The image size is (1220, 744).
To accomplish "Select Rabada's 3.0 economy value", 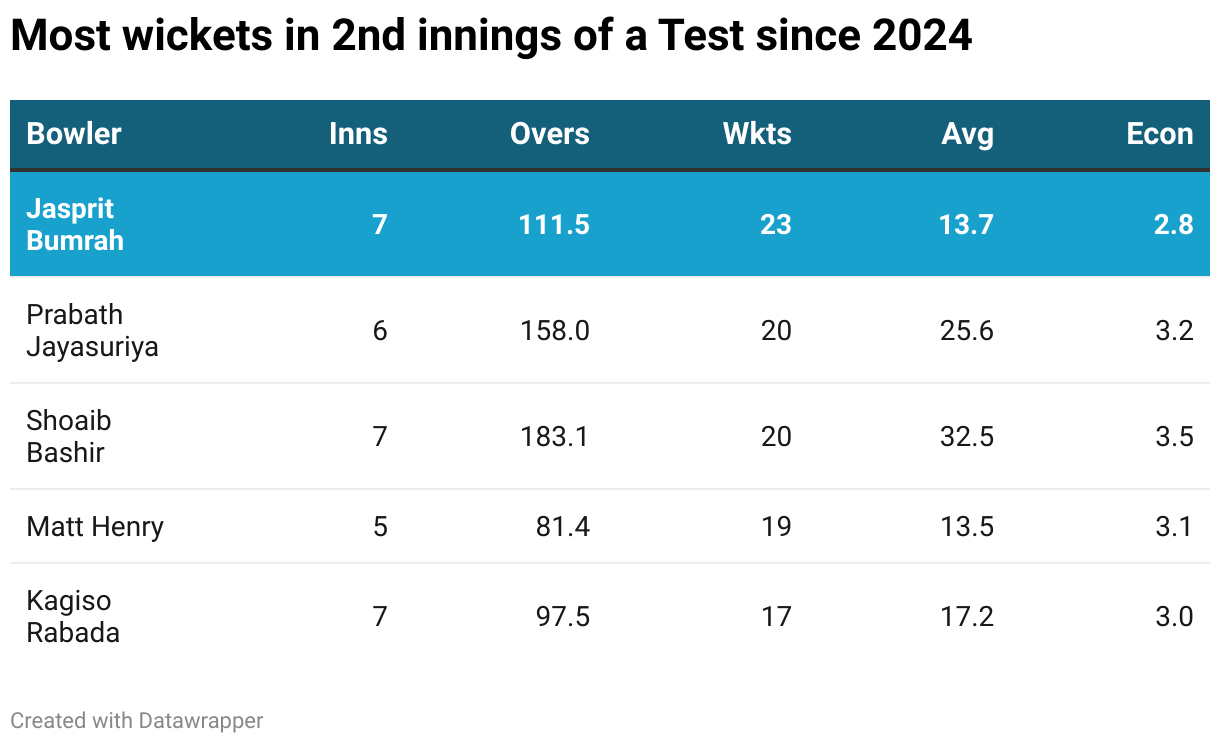I will pos(1174,616).
